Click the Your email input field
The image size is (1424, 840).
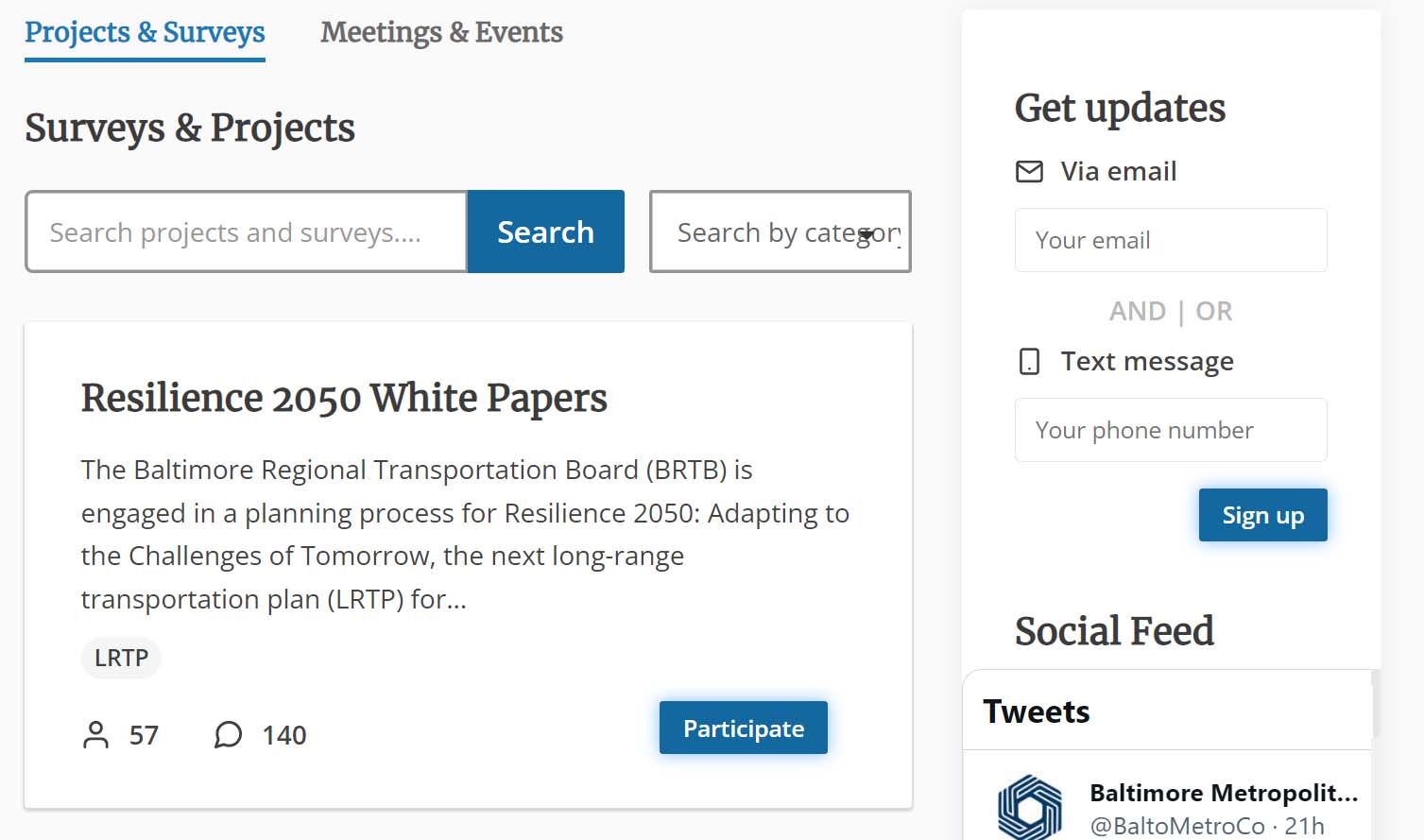(x=1170, y=241)
